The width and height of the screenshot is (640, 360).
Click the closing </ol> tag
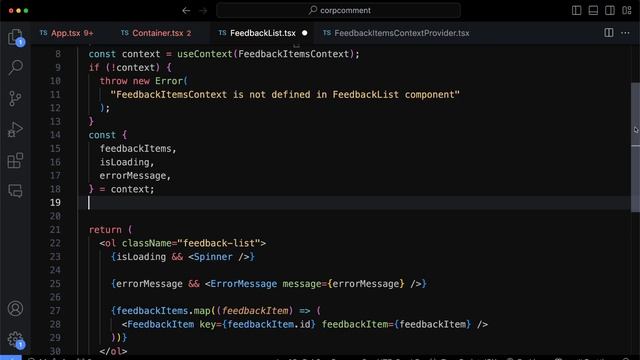(113, 351)
